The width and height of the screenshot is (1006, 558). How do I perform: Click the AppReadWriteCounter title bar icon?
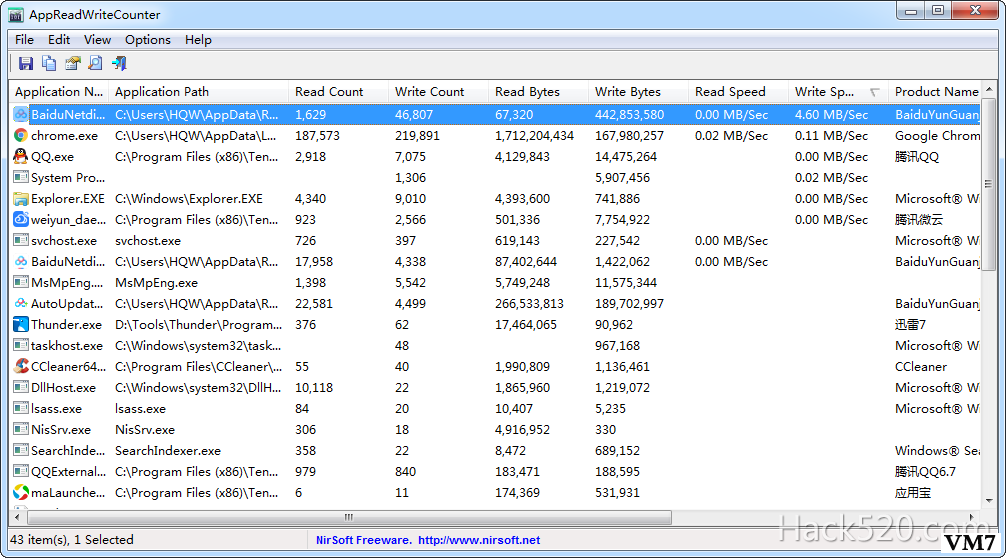click(x=16, y=14)
